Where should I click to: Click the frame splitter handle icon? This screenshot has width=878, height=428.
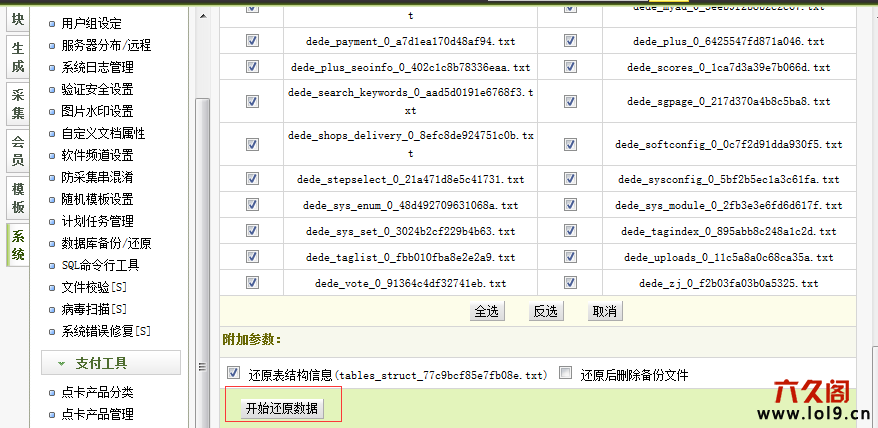(202, 367)
